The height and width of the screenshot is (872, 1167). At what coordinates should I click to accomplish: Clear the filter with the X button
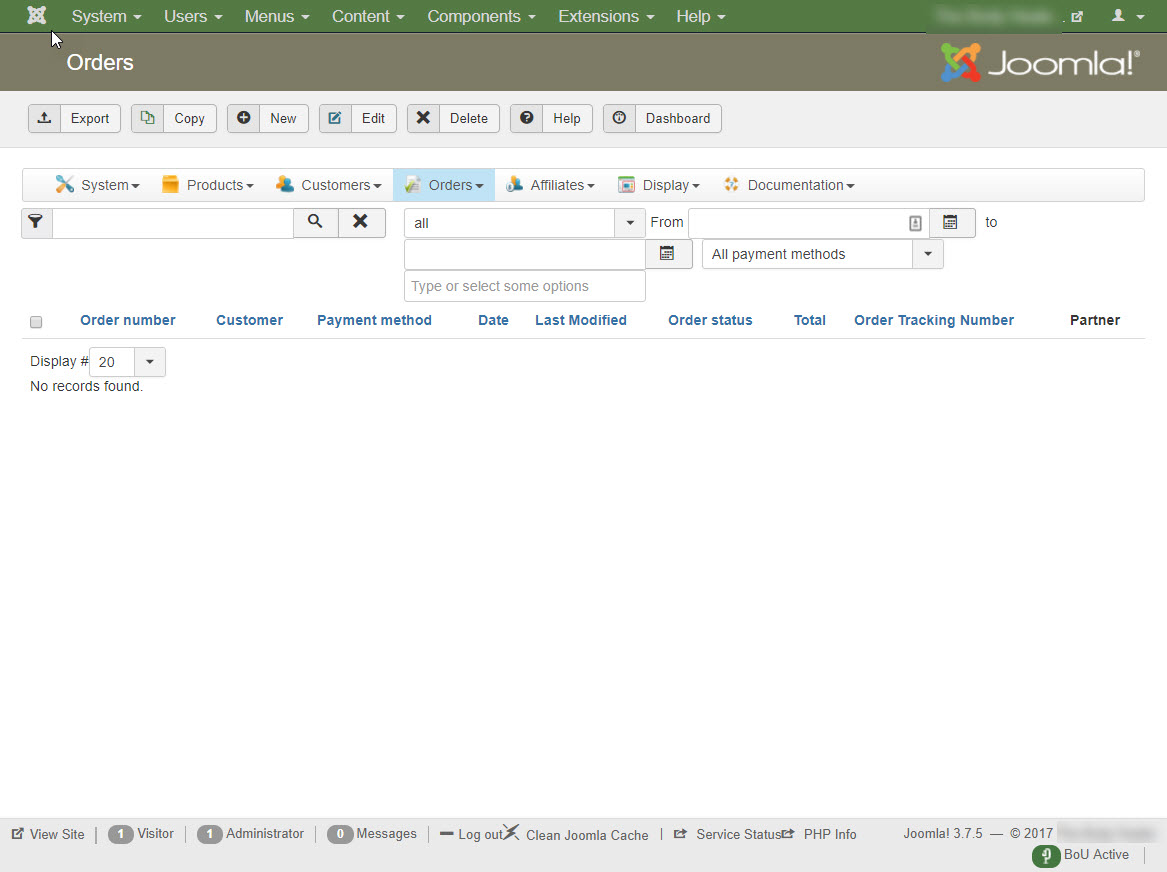361,223
